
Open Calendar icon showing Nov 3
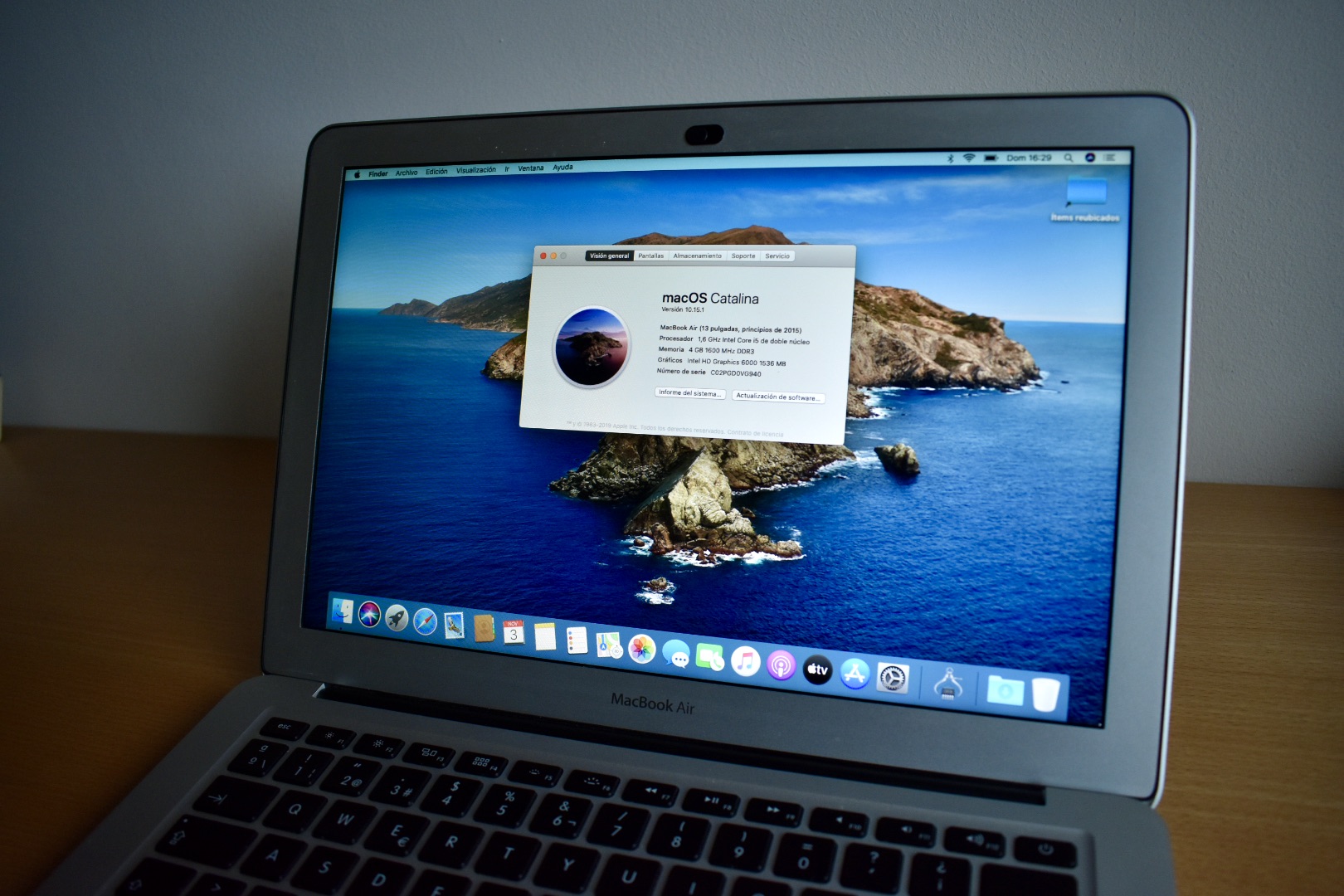point(514,632)
